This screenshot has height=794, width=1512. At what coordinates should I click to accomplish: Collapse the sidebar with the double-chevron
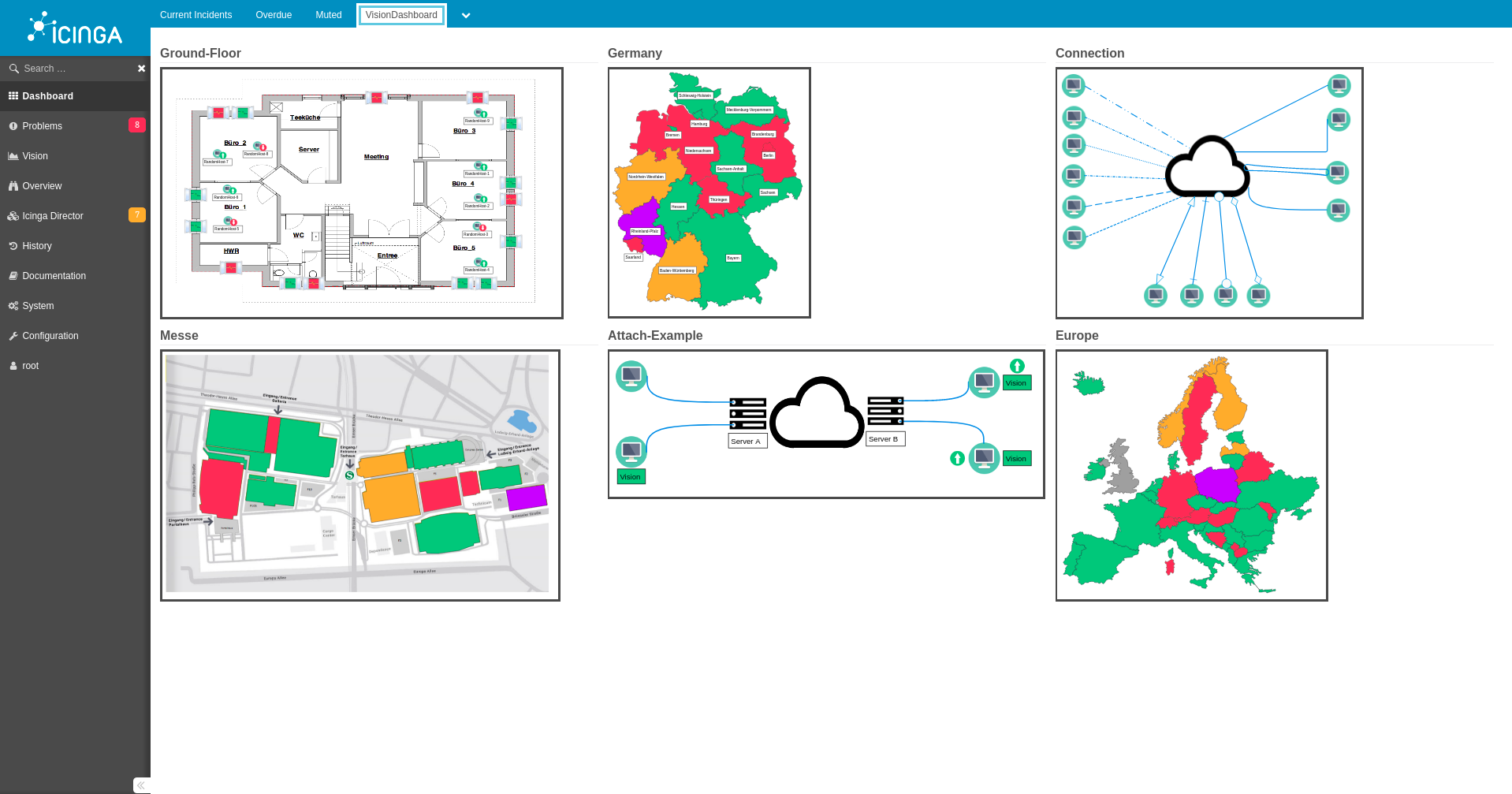point(141,785)
